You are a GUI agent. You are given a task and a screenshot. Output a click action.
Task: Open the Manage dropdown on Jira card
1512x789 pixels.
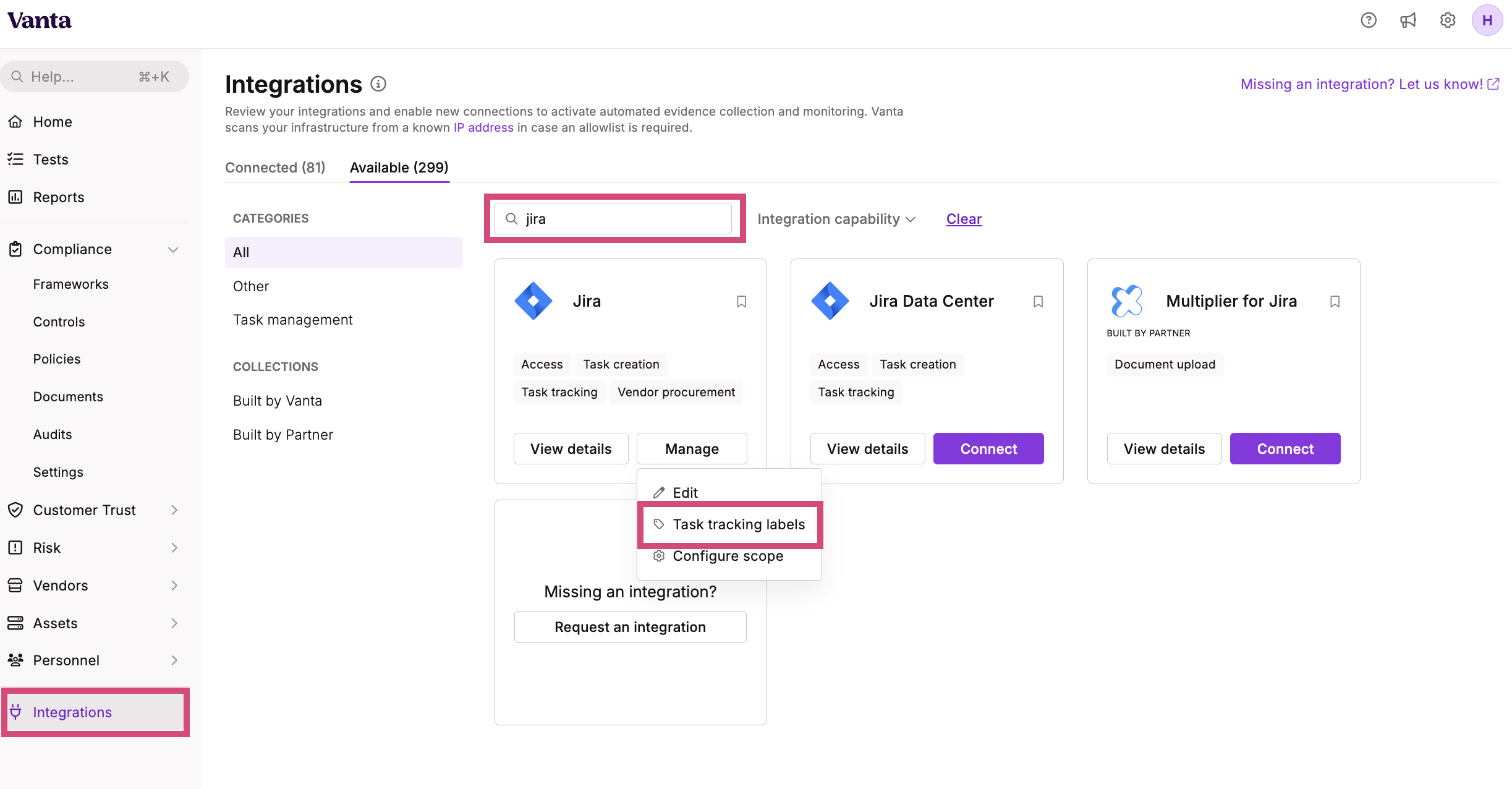tap(692, 449)
